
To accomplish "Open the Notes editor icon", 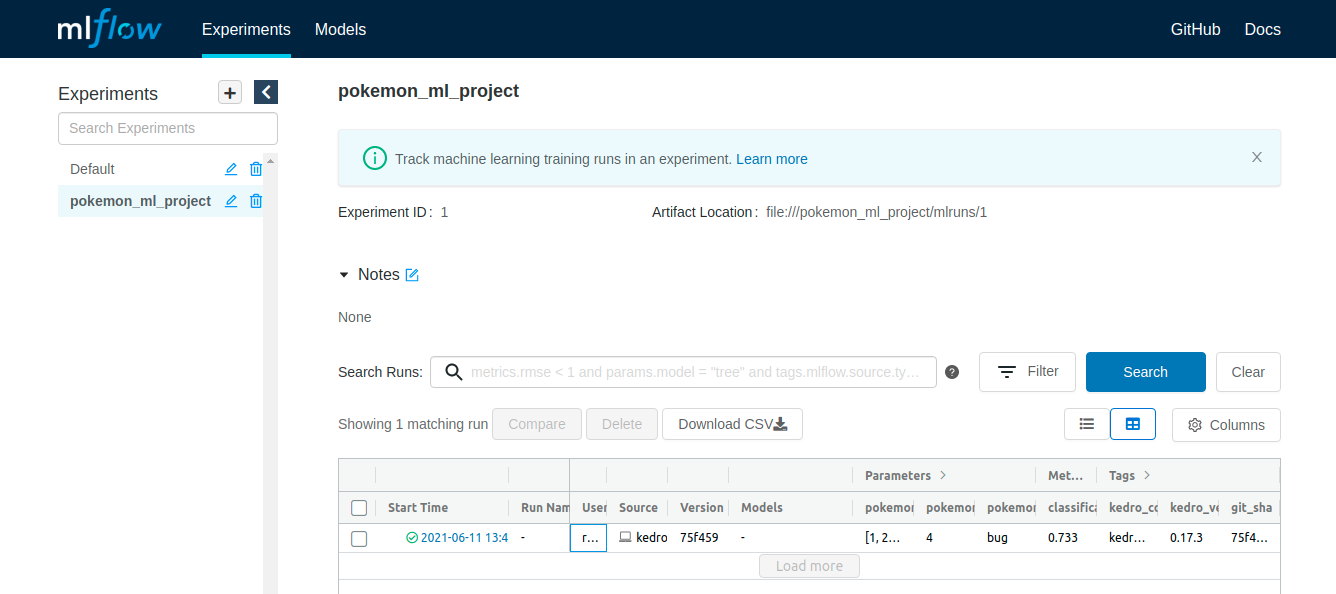I will pyautogui.click(x=410, y=274).
